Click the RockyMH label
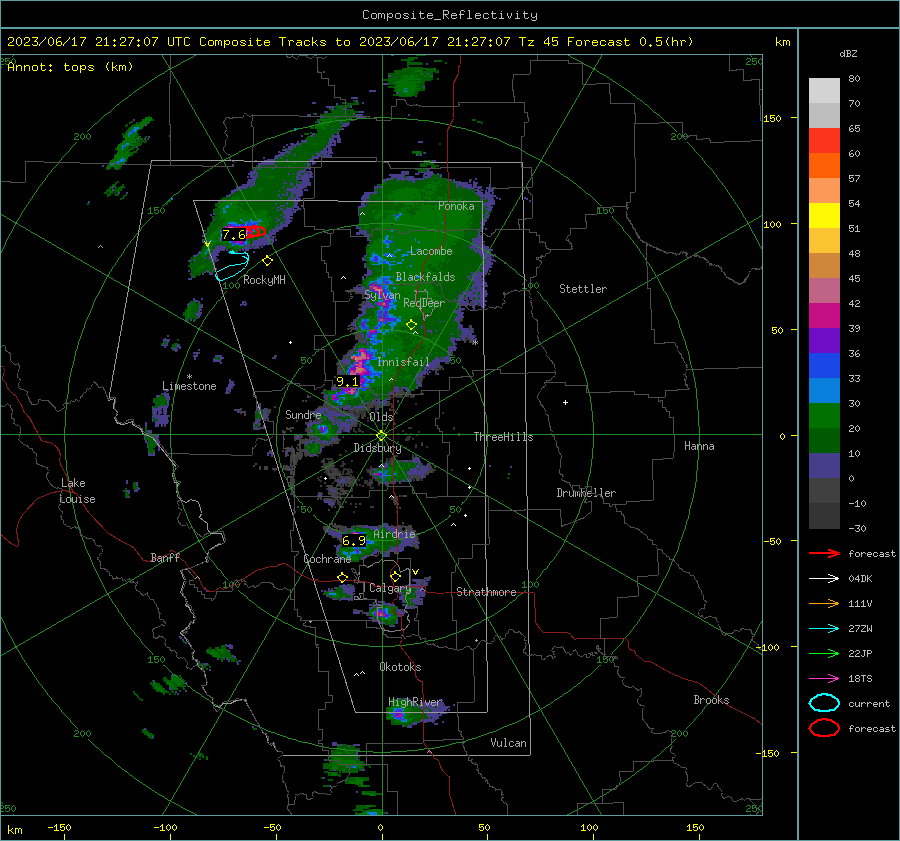 [x=264, y=280]
